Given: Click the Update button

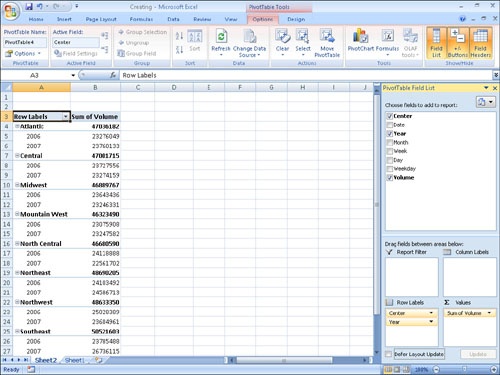Looking at the screenshot, I should [478, 354].
